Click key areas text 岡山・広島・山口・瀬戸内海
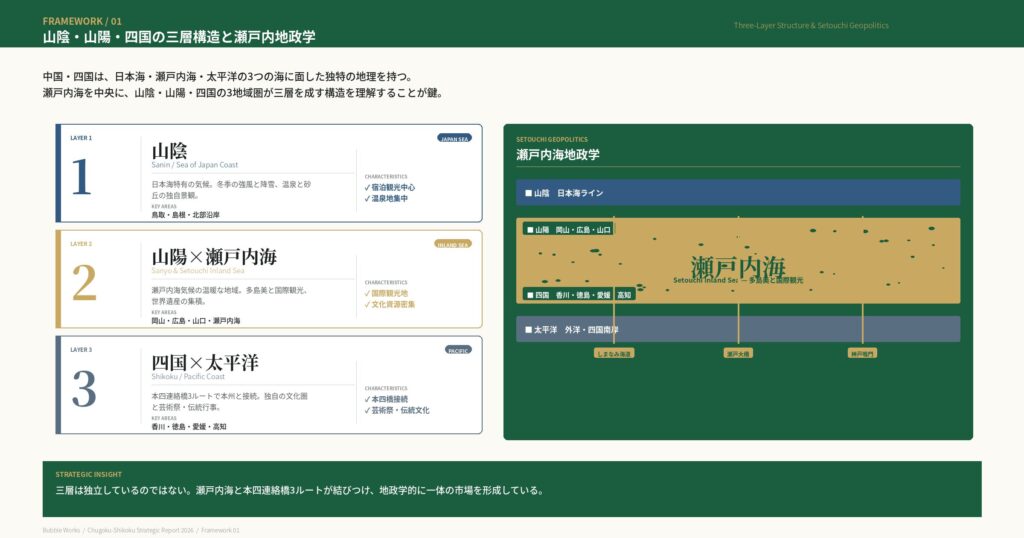This screenshot has width=1024, height=538. pos(196,321)
